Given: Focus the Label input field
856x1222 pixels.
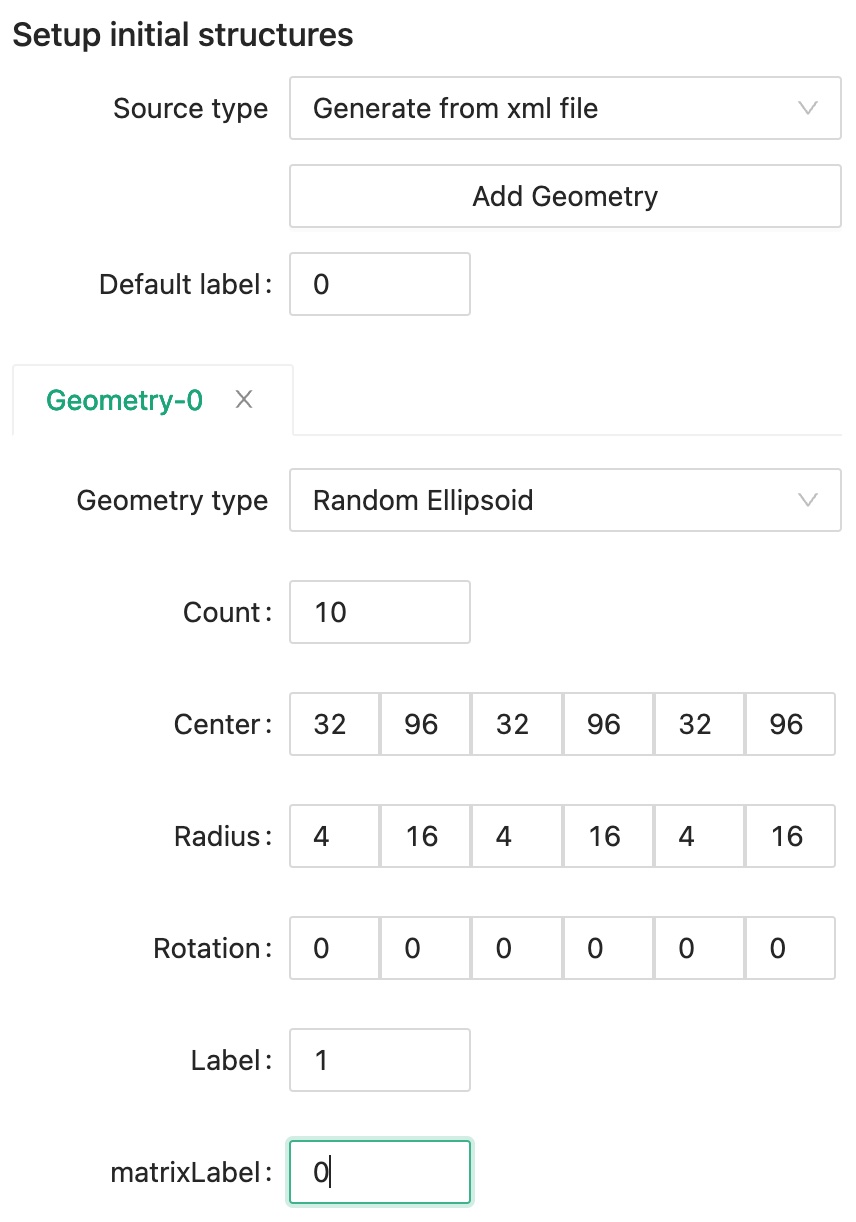Looking at the screenshot, I should point(379,1060).
